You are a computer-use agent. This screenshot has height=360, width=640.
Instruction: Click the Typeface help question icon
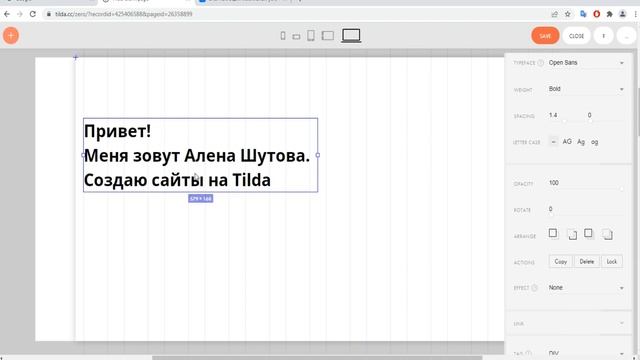(x=540, y=63)
